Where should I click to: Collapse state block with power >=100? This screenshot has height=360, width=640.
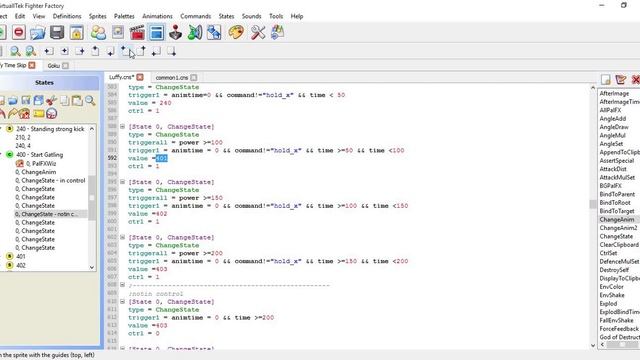tap(122, 127)
